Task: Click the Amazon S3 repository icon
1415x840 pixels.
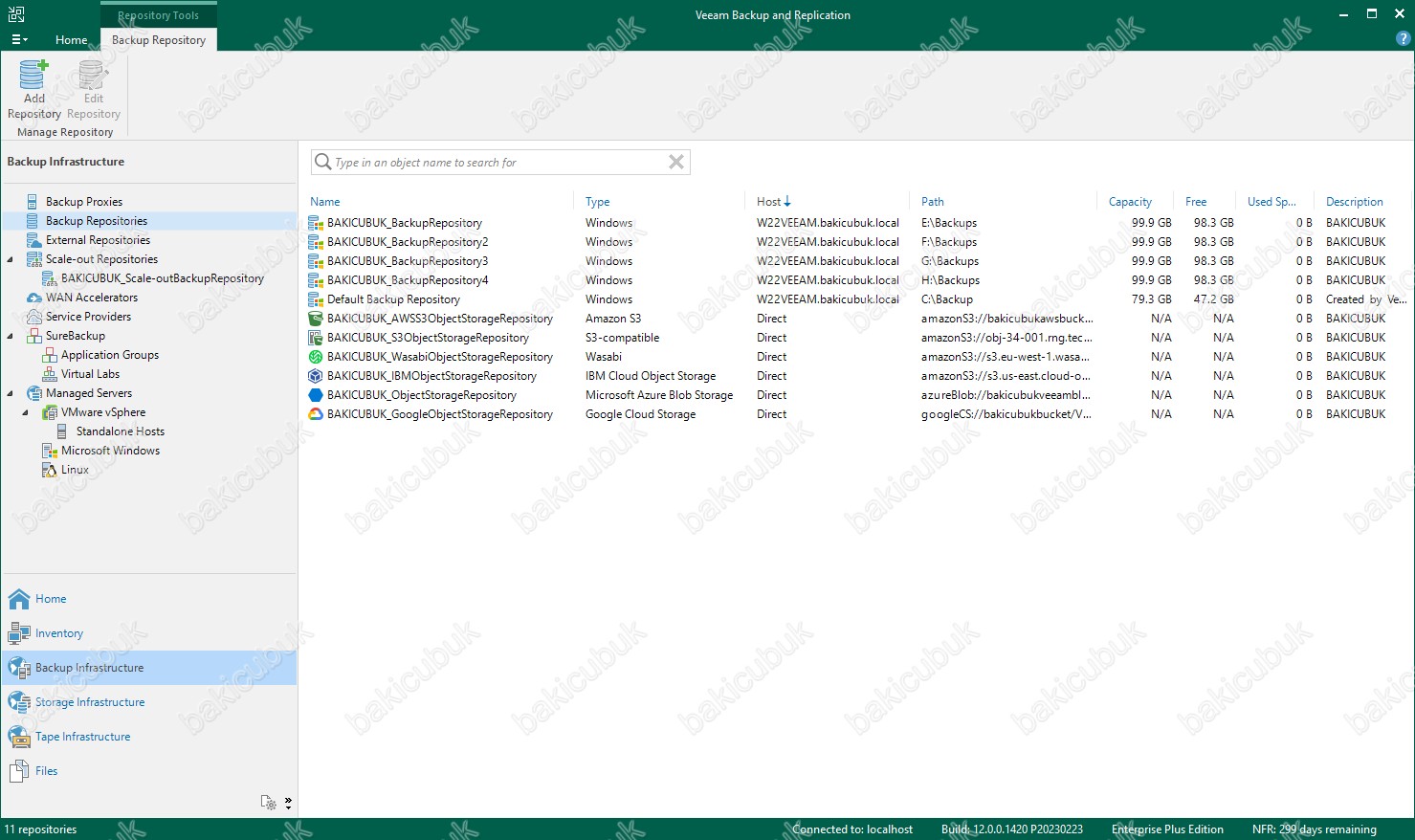Action: click(316, 319)
